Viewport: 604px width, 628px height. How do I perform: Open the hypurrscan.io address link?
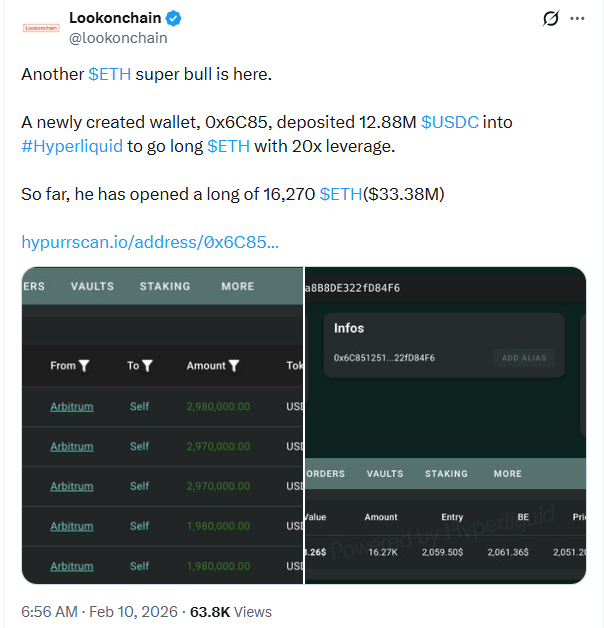pyautogui.click(x=150, y=242)
